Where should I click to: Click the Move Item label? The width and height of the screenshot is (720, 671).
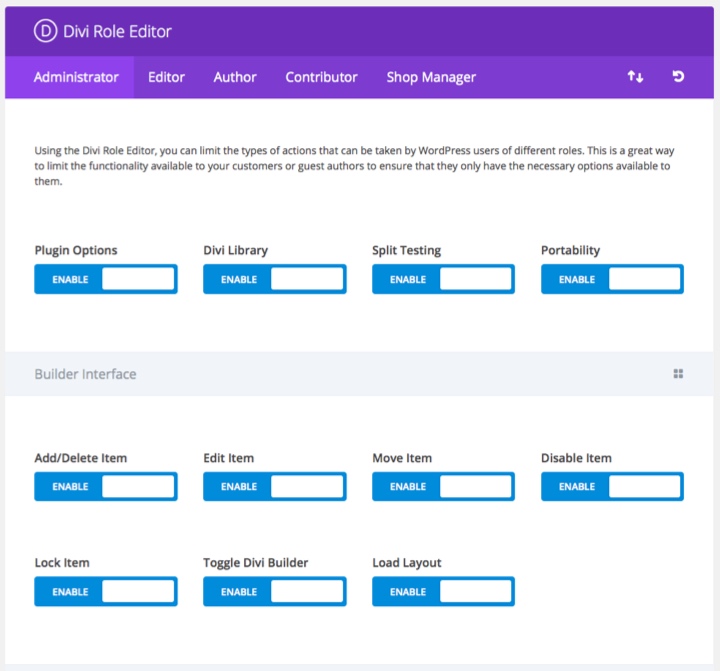402,458
